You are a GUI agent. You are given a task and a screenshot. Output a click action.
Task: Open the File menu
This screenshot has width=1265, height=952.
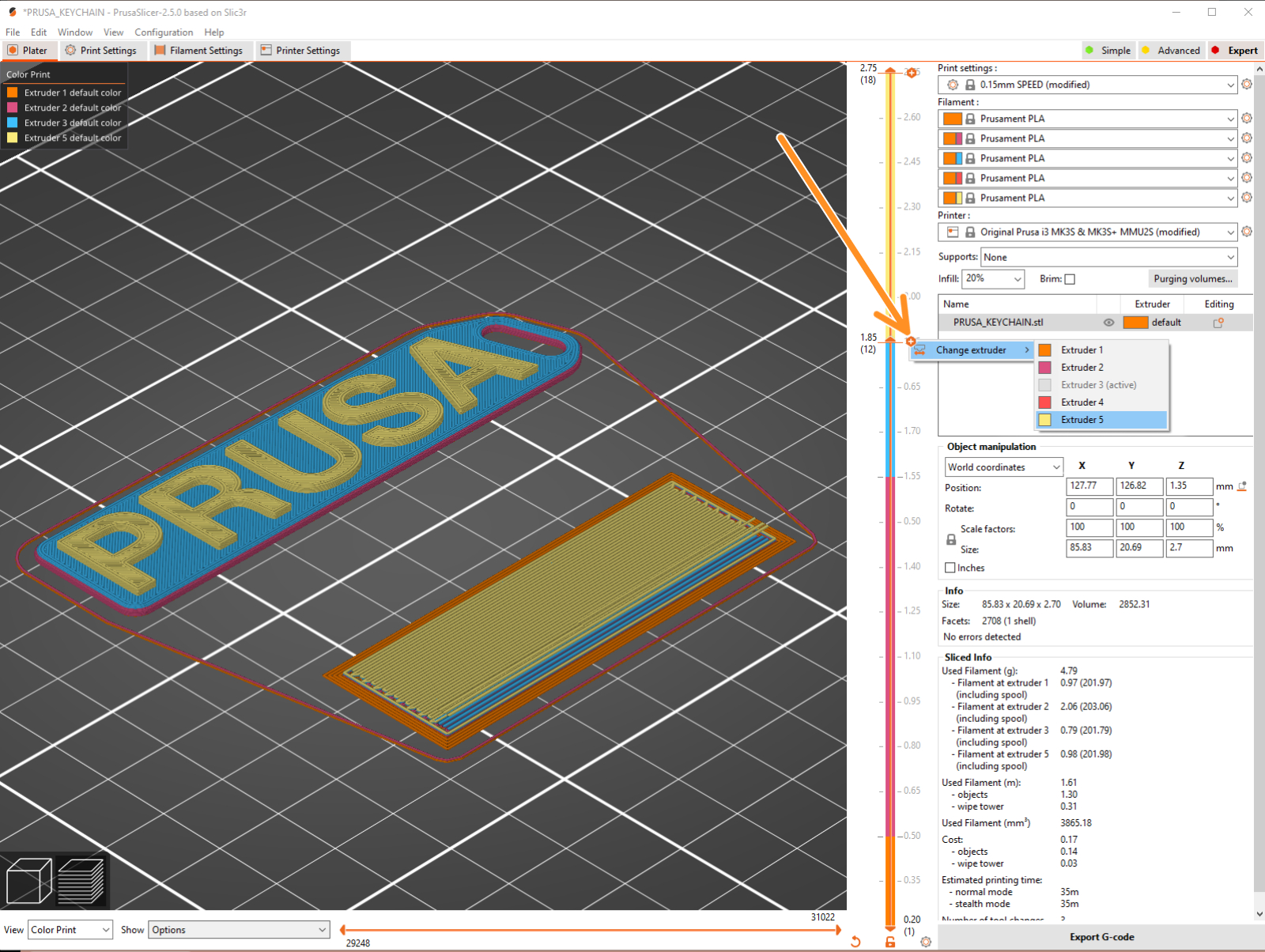(13, 32)
